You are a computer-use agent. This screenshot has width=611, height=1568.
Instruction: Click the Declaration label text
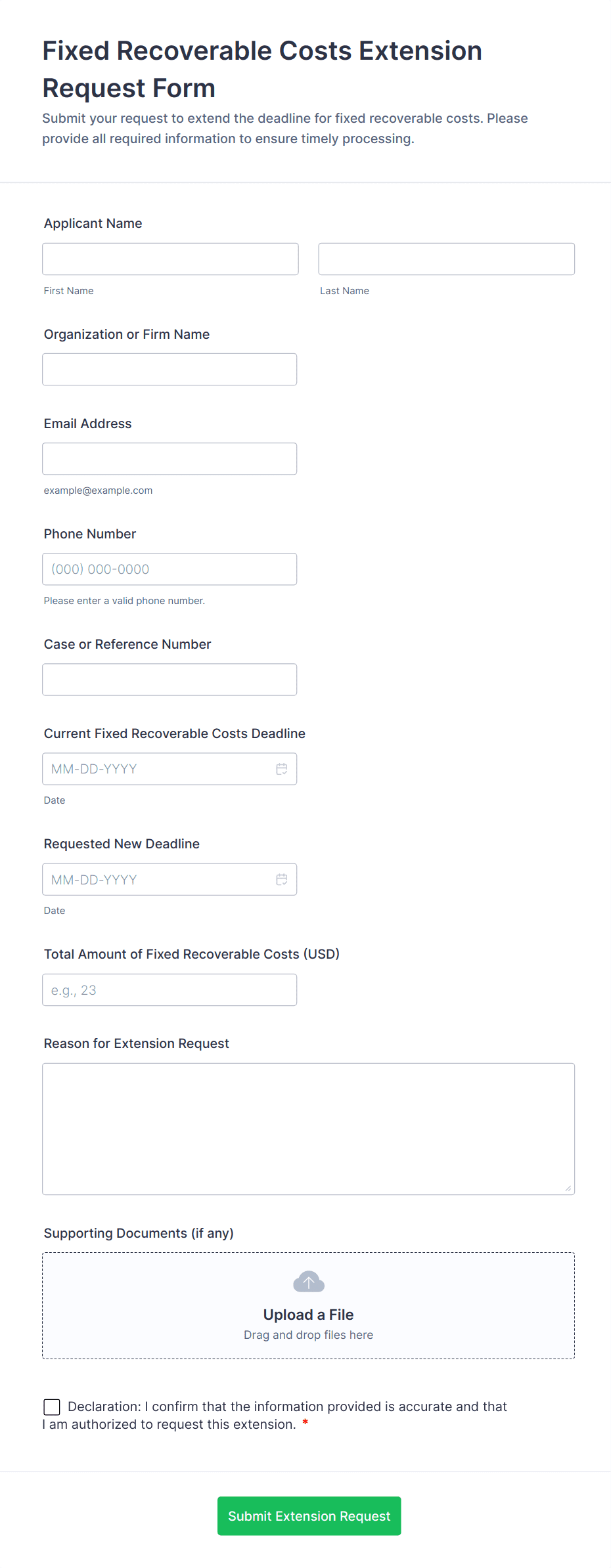click(287, 1406)
